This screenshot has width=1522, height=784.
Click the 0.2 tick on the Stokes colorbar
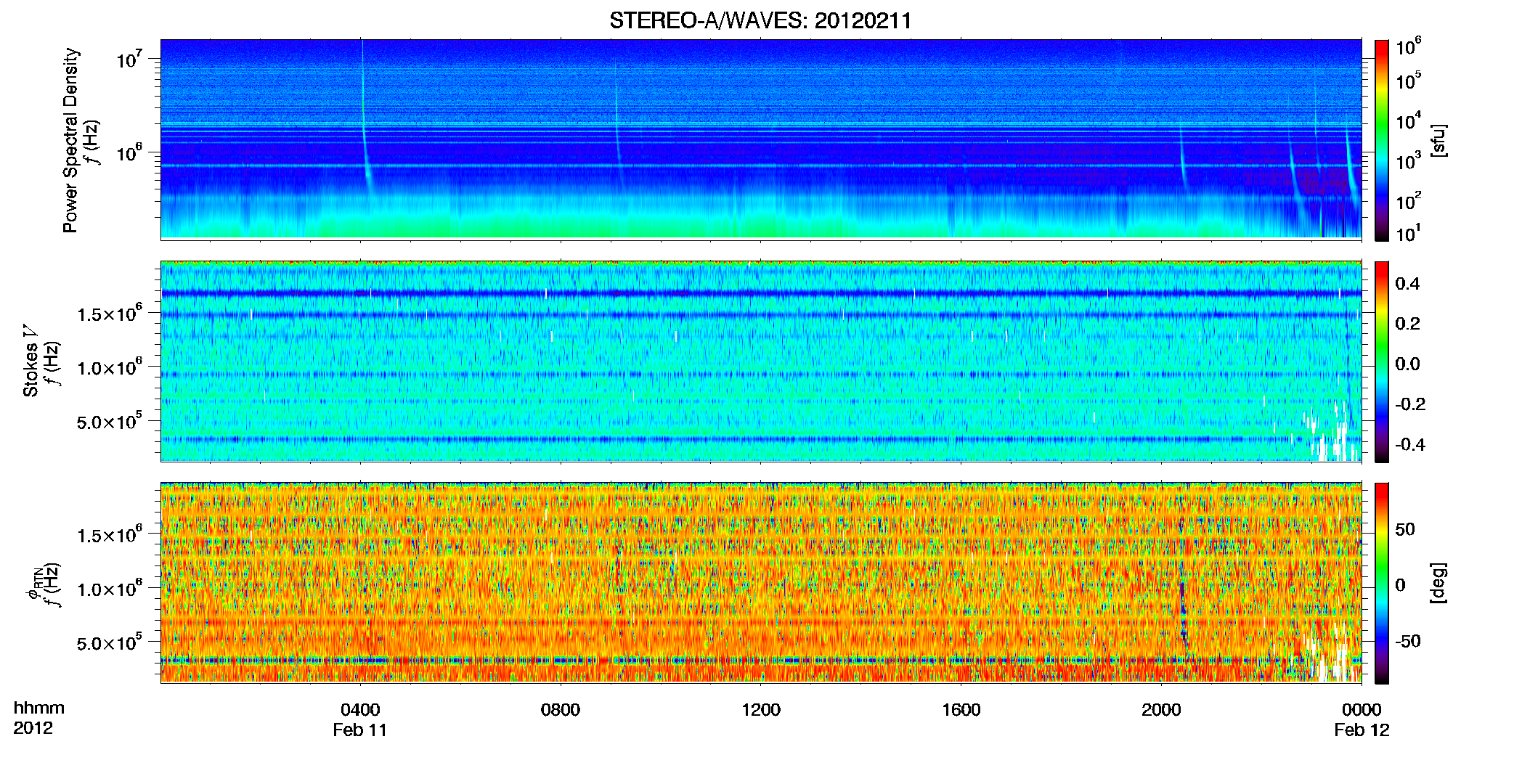tap(1407, 324)
